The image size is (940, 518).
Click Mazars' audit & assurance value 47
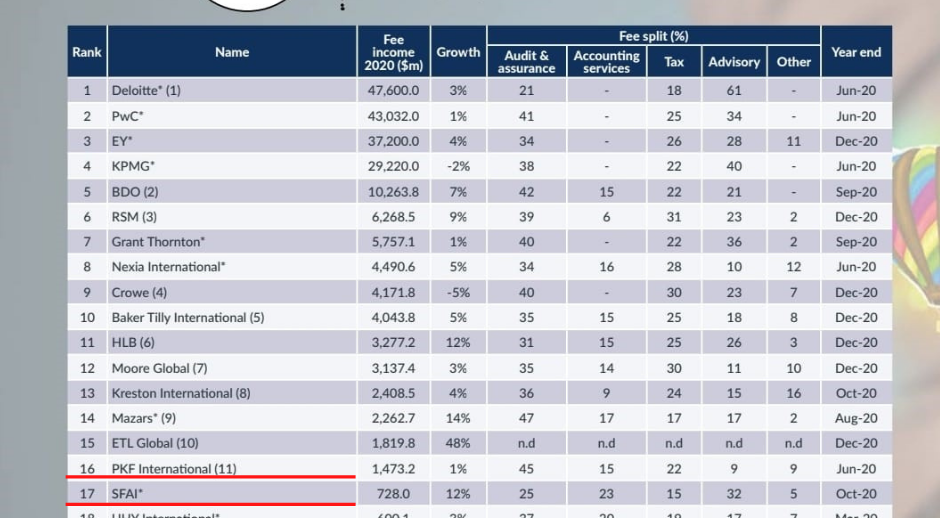(x=526, y=418)
